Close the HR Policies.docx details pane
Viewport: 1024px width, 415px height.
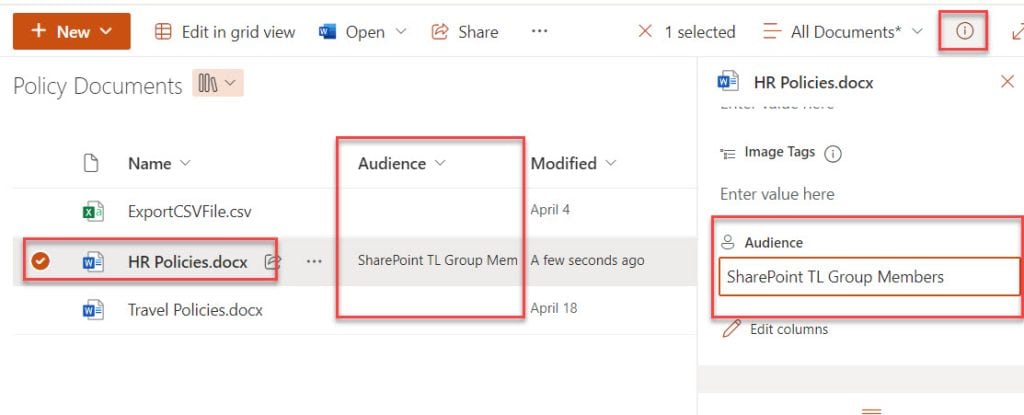click(x=1007, y=82)
